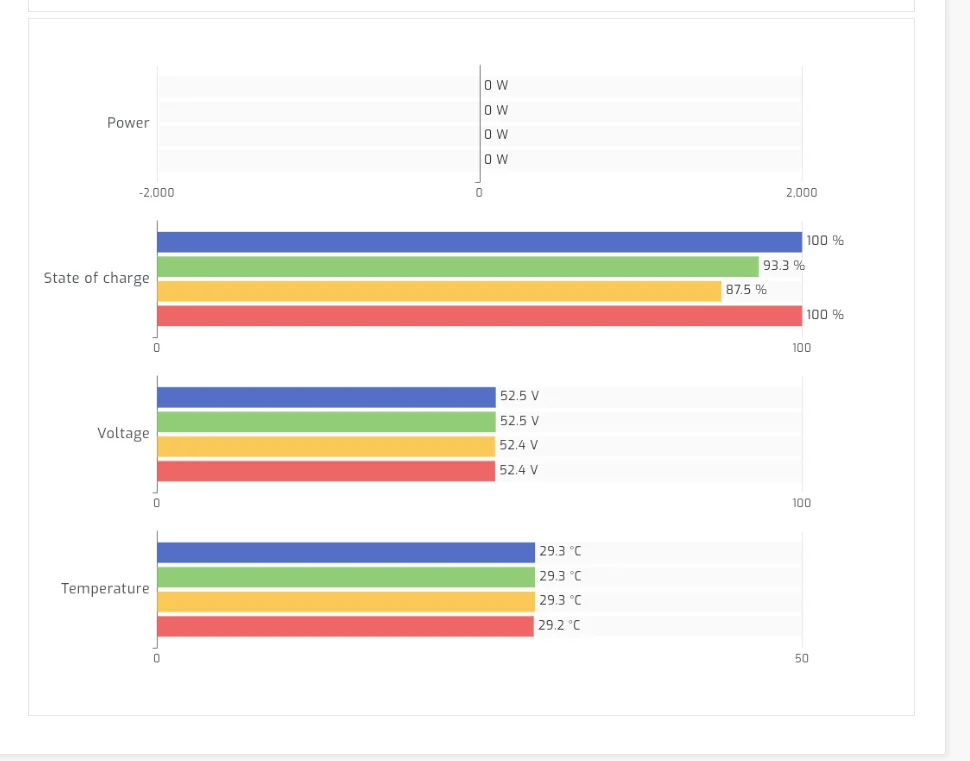Select the red Temperature bar
The width and height of the screenshot is (970, 761).
[345, 626]
